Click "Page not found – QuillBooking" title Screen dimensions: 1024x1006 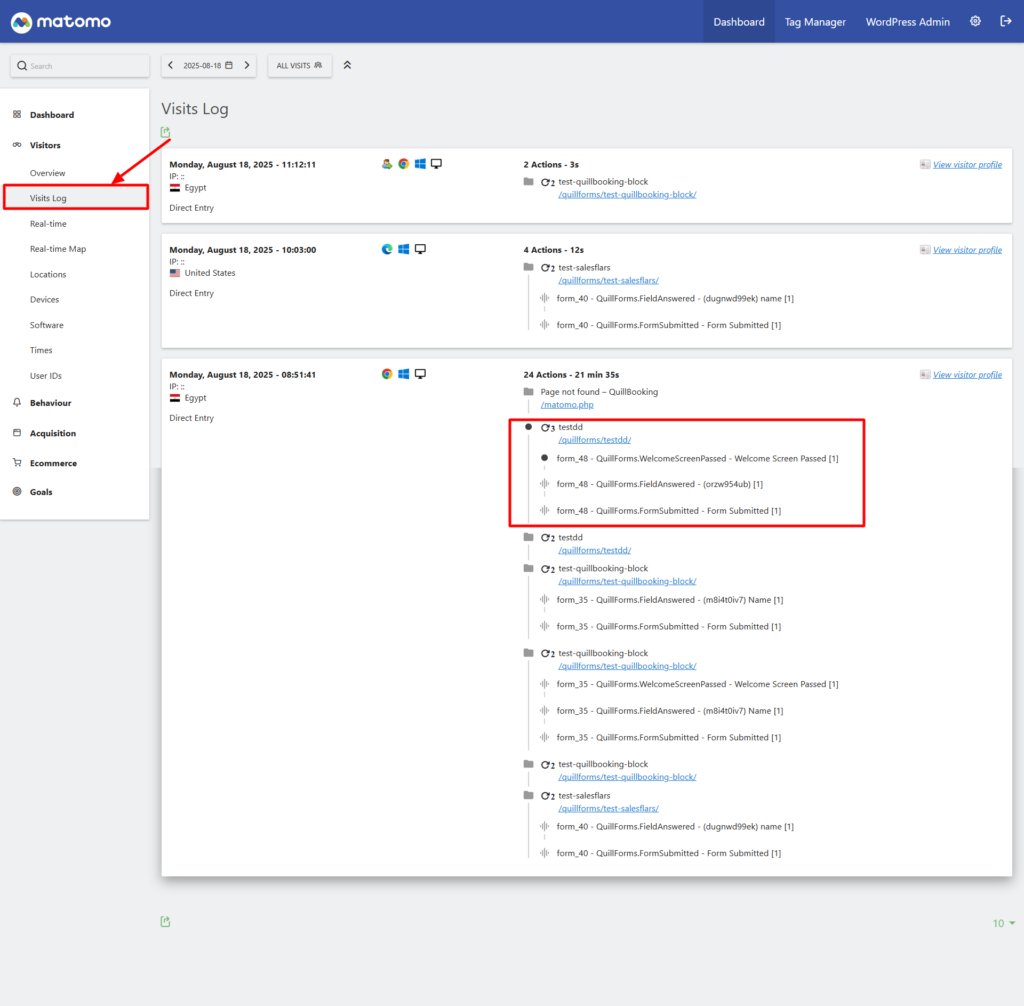(x=599, y=392)
